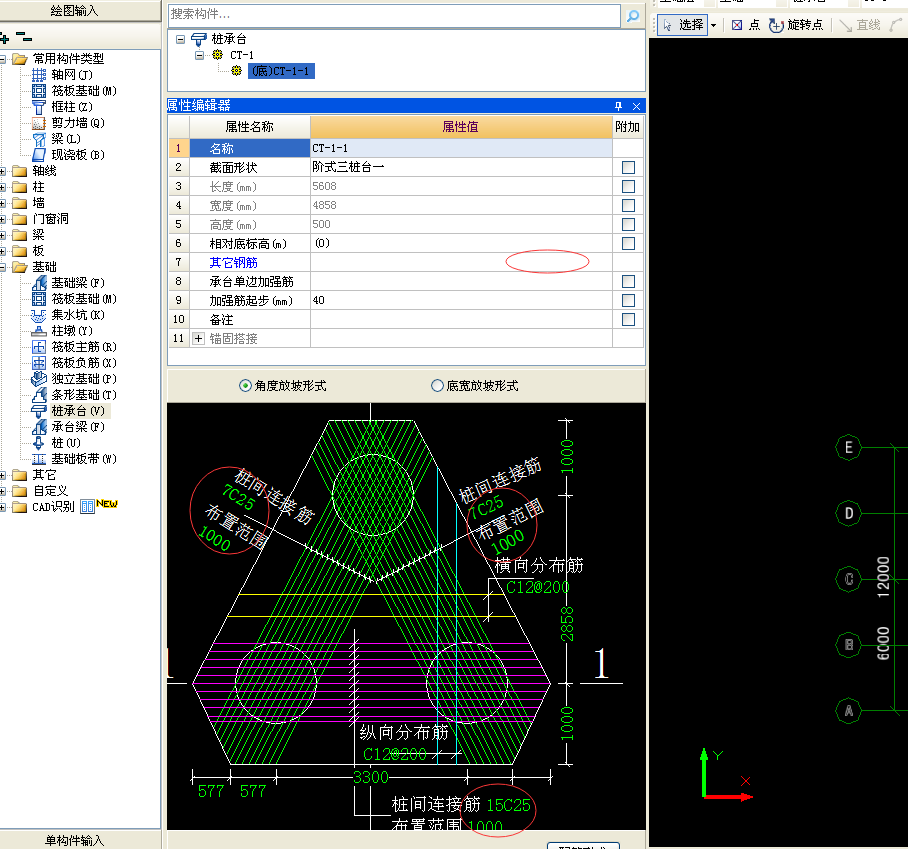Check 附加 box for 承台单边加强筋 row
The width and height of the screenshot is (908, 849).
tap(628, 281)
